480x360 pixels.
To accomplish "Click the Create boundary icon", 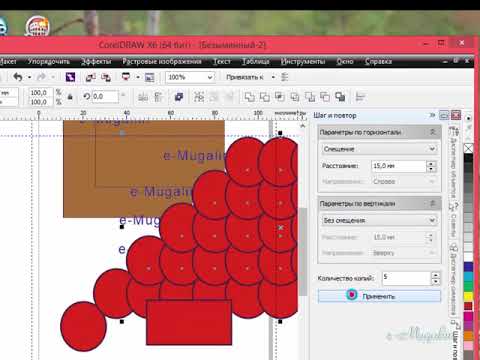I will (340, 97).
